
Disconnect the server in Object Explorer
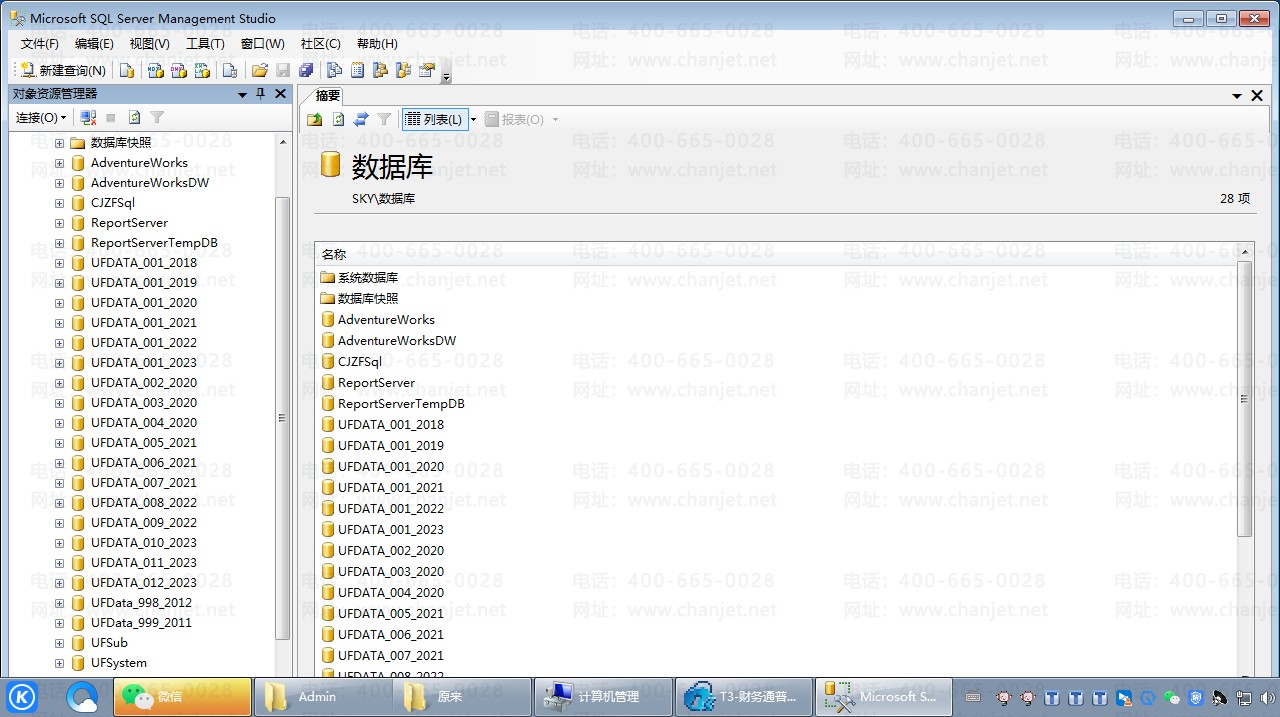(88, 118)
